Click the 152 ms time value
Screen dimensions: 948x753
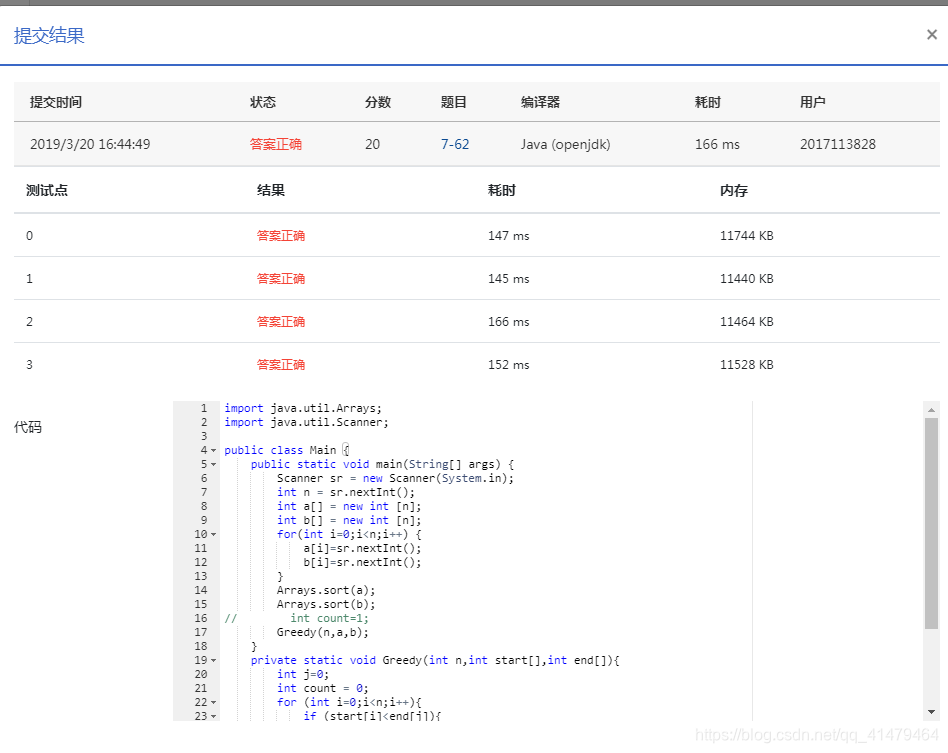pos(508,365)
